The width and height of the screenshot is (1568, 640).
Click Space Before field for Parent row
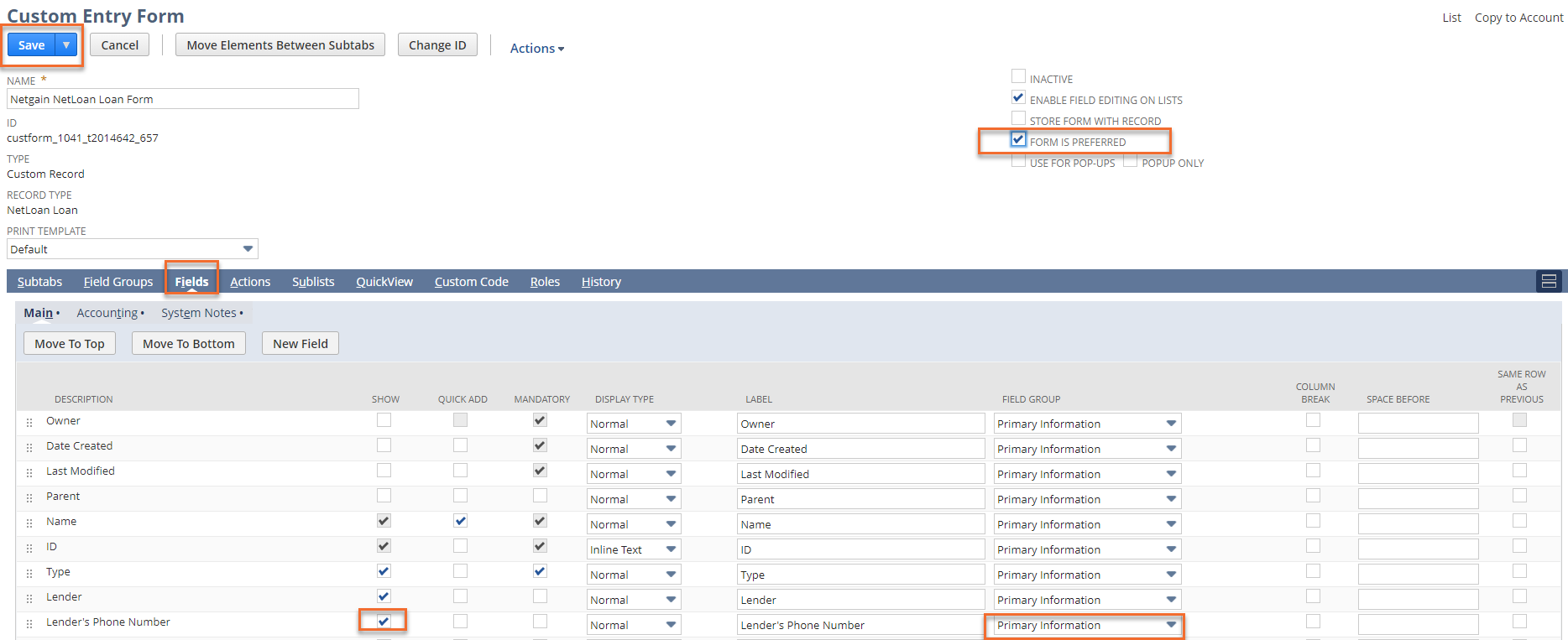(1419, 499)
